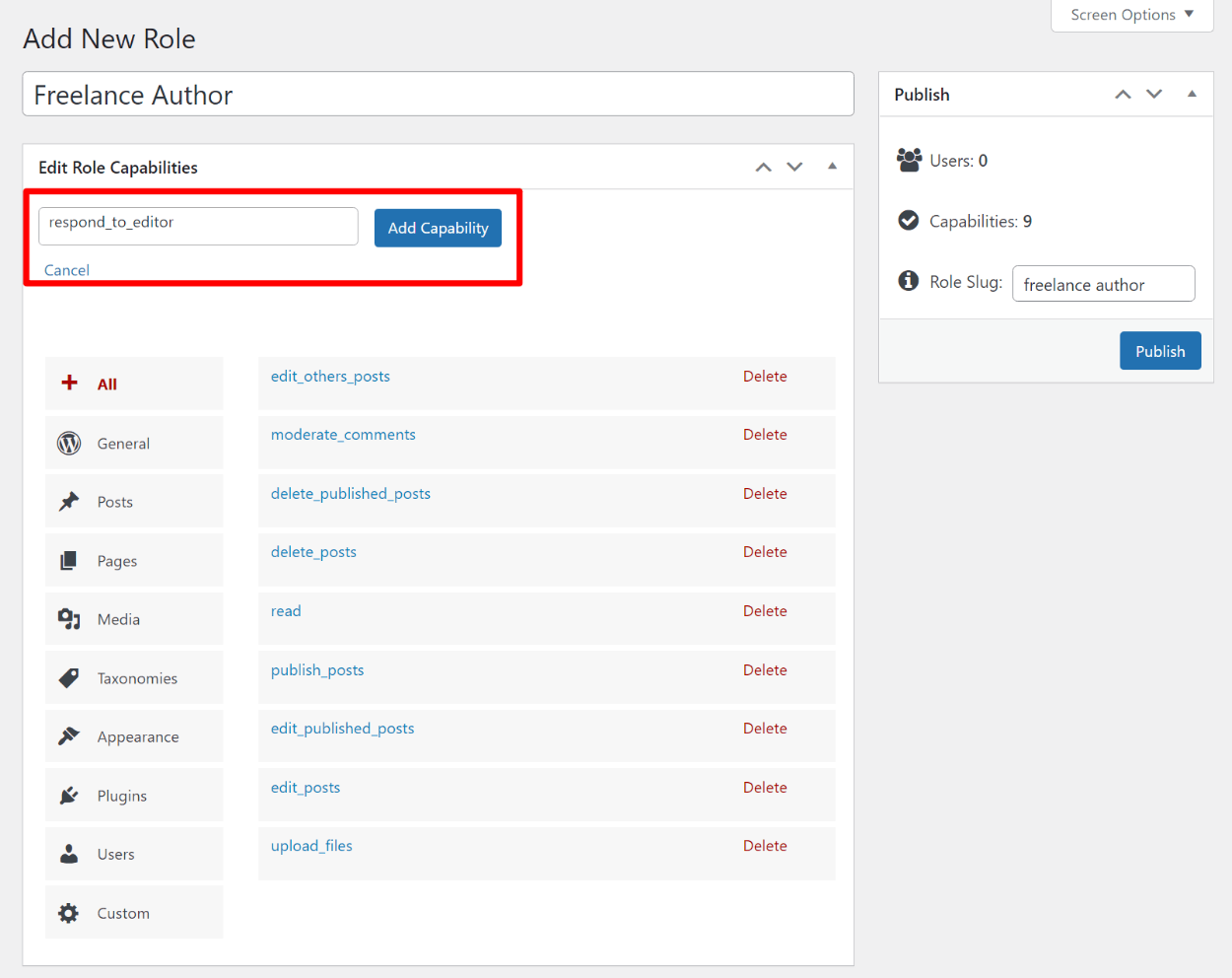
Task: Open the edit_published_posts capability link
Action: (342, 729)
